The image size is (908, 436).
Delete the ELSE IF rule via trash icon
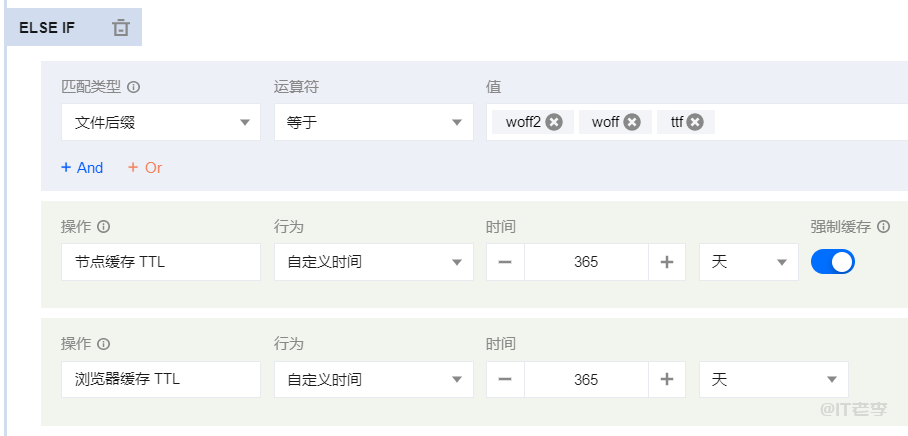click(121, 28)
